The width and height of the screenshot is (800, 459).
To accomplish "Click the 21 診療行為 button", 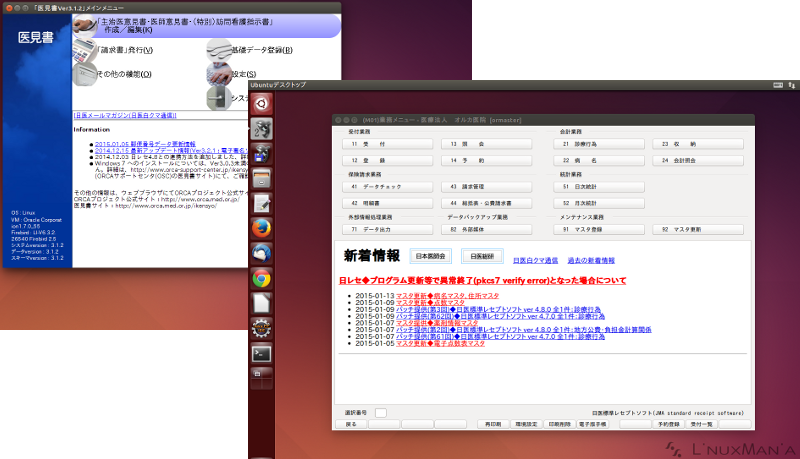I will tap(599, 144).
